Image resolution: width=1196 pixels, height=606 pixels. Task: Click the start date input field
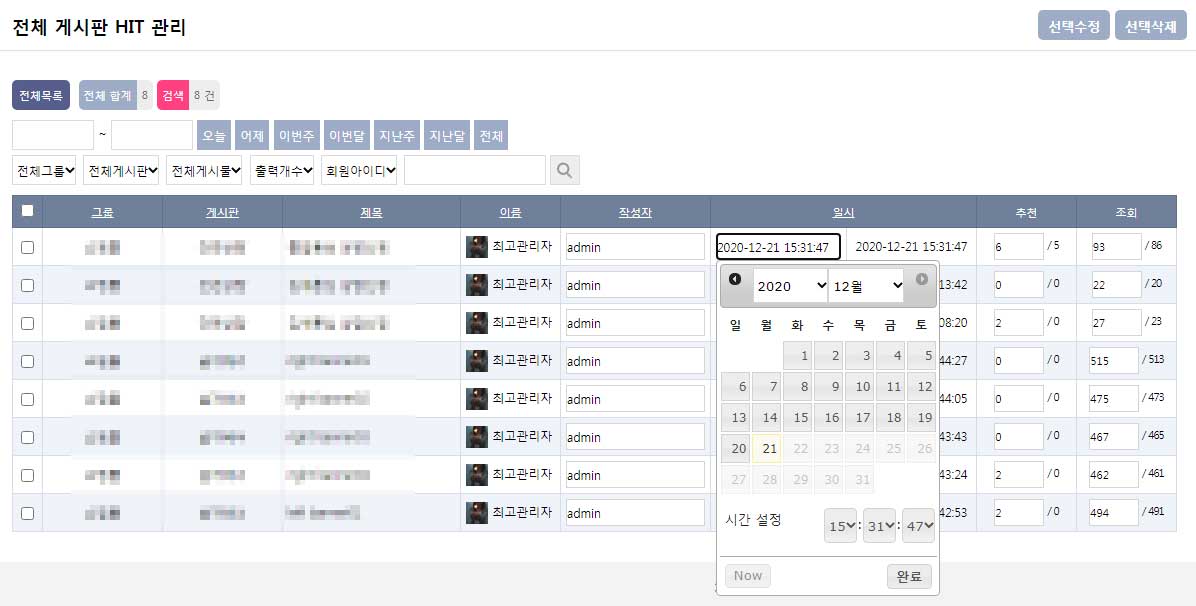53,135
